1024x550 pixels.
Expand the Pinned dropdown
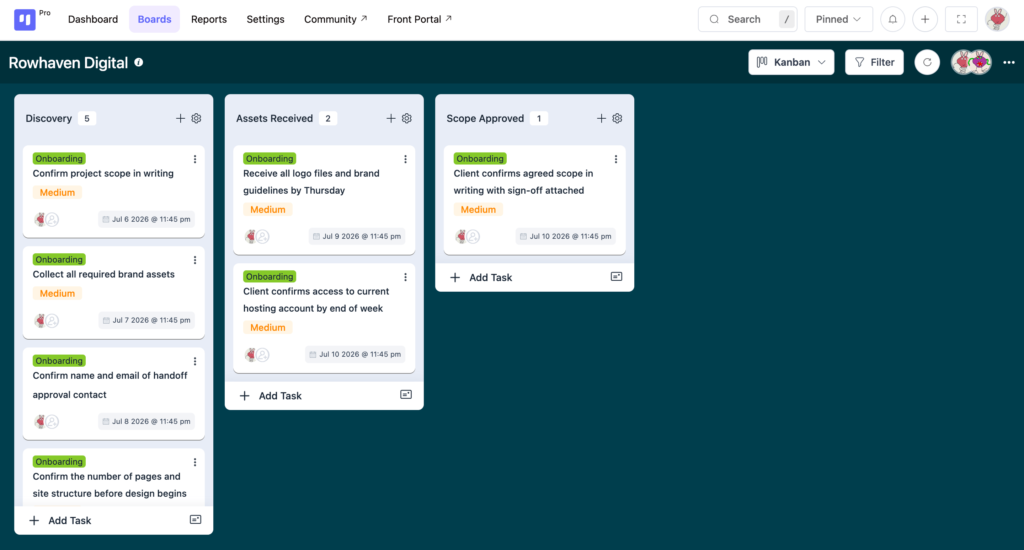pos(838,20)
